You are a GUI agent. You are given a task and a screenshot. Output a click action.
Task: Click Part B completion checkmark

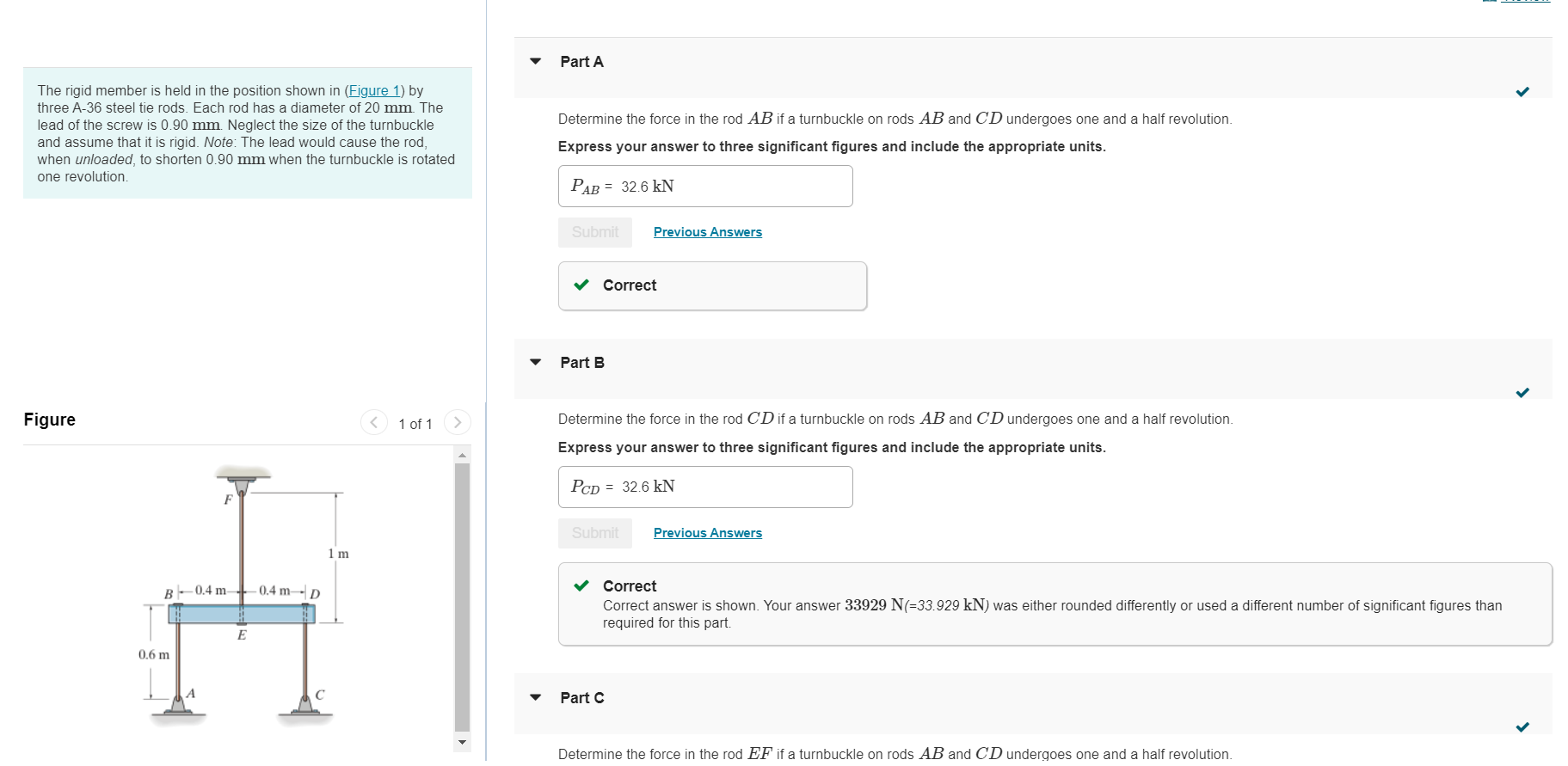[x=1522, y=393]
